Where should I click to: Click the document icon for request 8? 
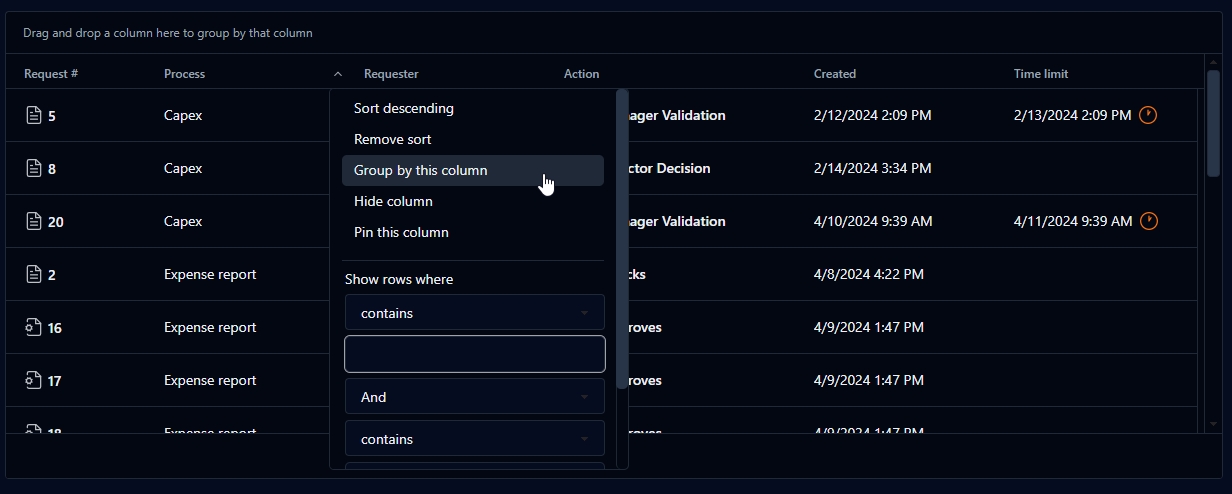click(34, 168)
